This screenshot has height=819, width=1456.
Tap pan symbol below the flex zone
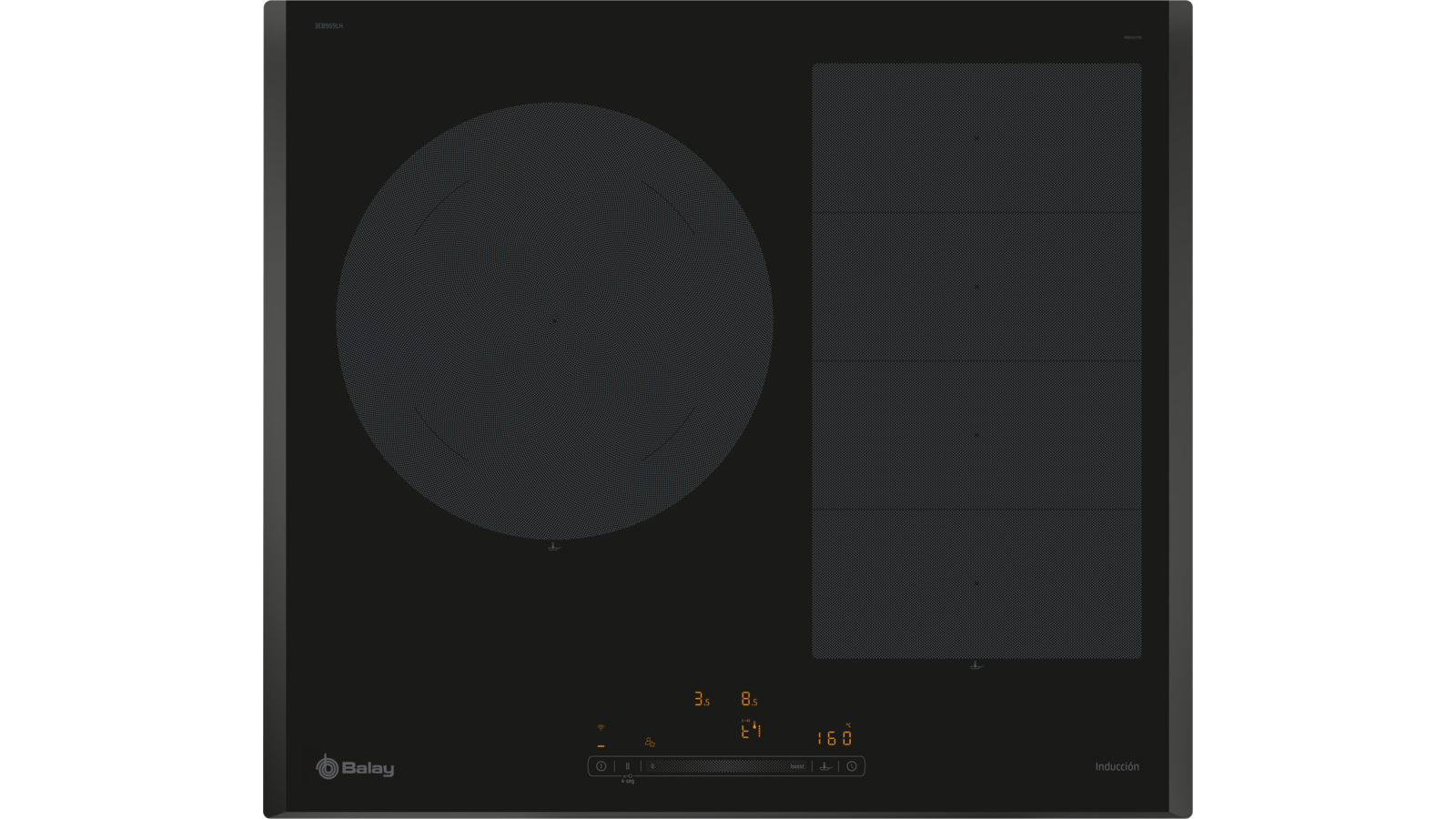pos(976,666)
